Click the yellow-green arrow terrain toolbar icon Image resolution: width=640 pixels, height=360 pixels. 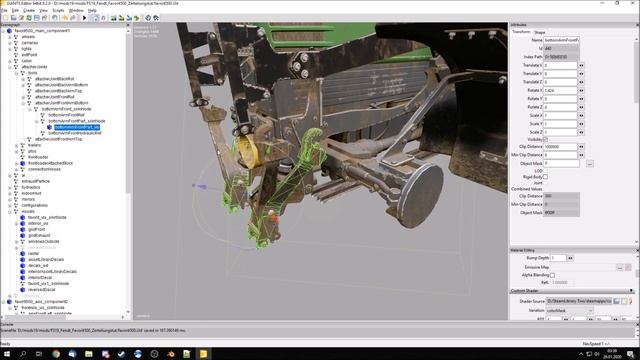pyautogui.click(x=137, y=18)
